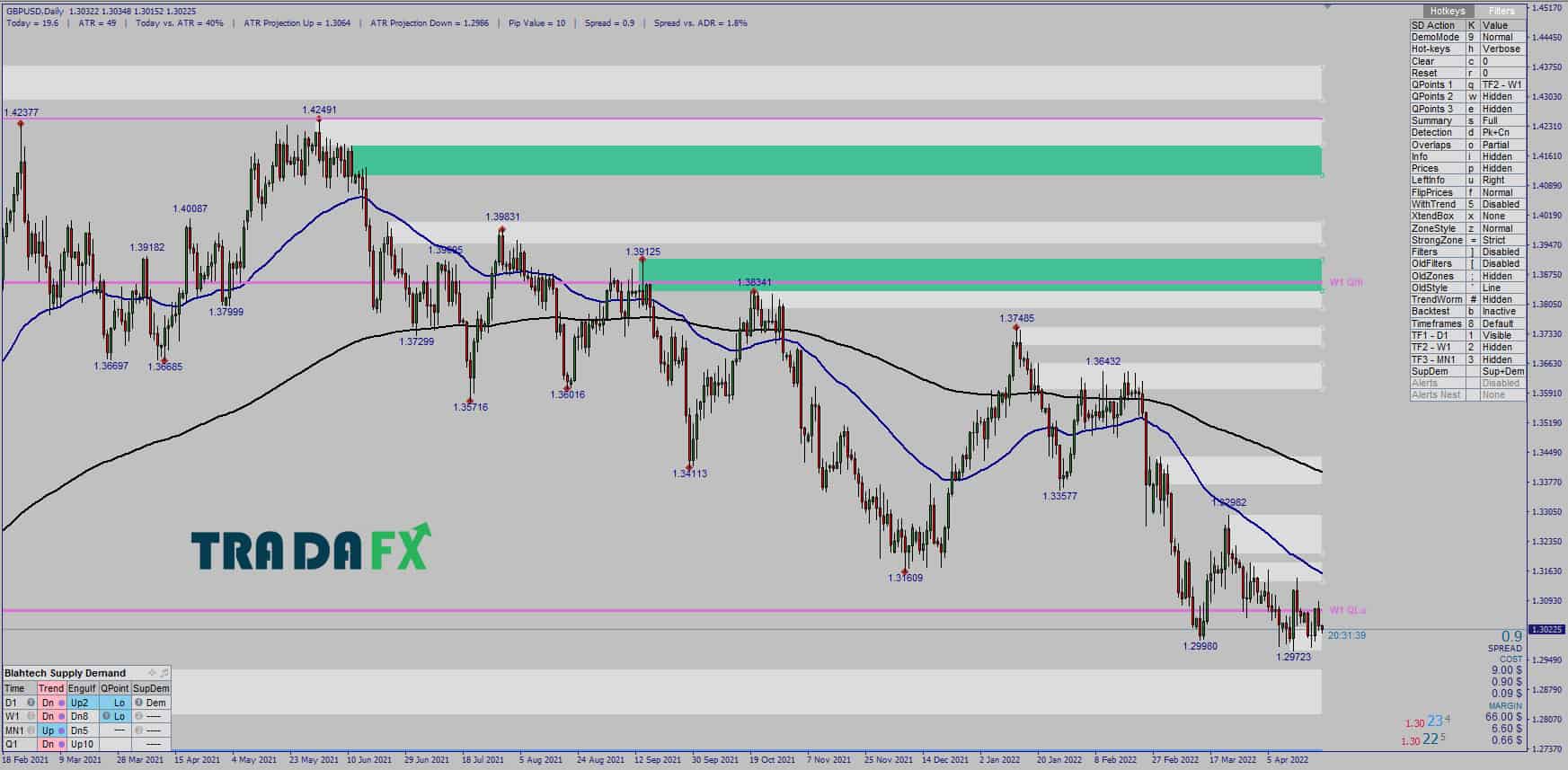Switch to the Hotkeys tab
This screenshot has width=1568, height=770.
[1448, 11]
